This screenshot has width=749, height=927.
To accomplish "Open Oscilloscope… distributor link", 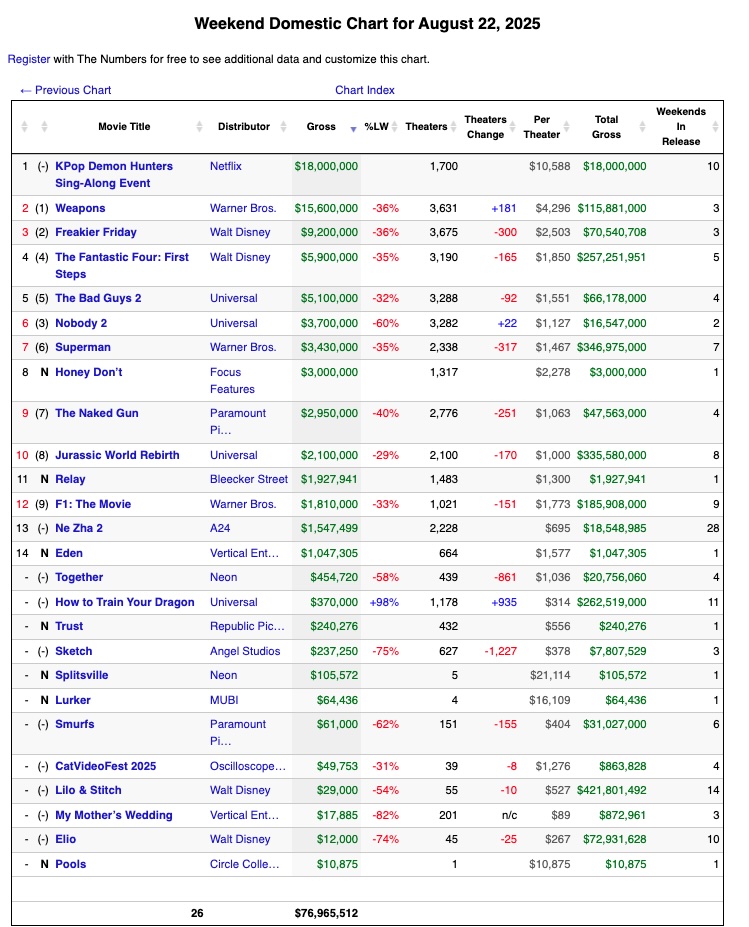I will [x=248, y=766].
